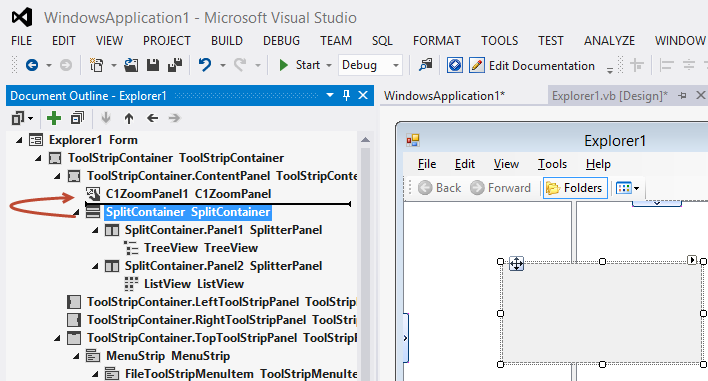Collapse the FileToolStripMenuItem node

coord(95,374)
